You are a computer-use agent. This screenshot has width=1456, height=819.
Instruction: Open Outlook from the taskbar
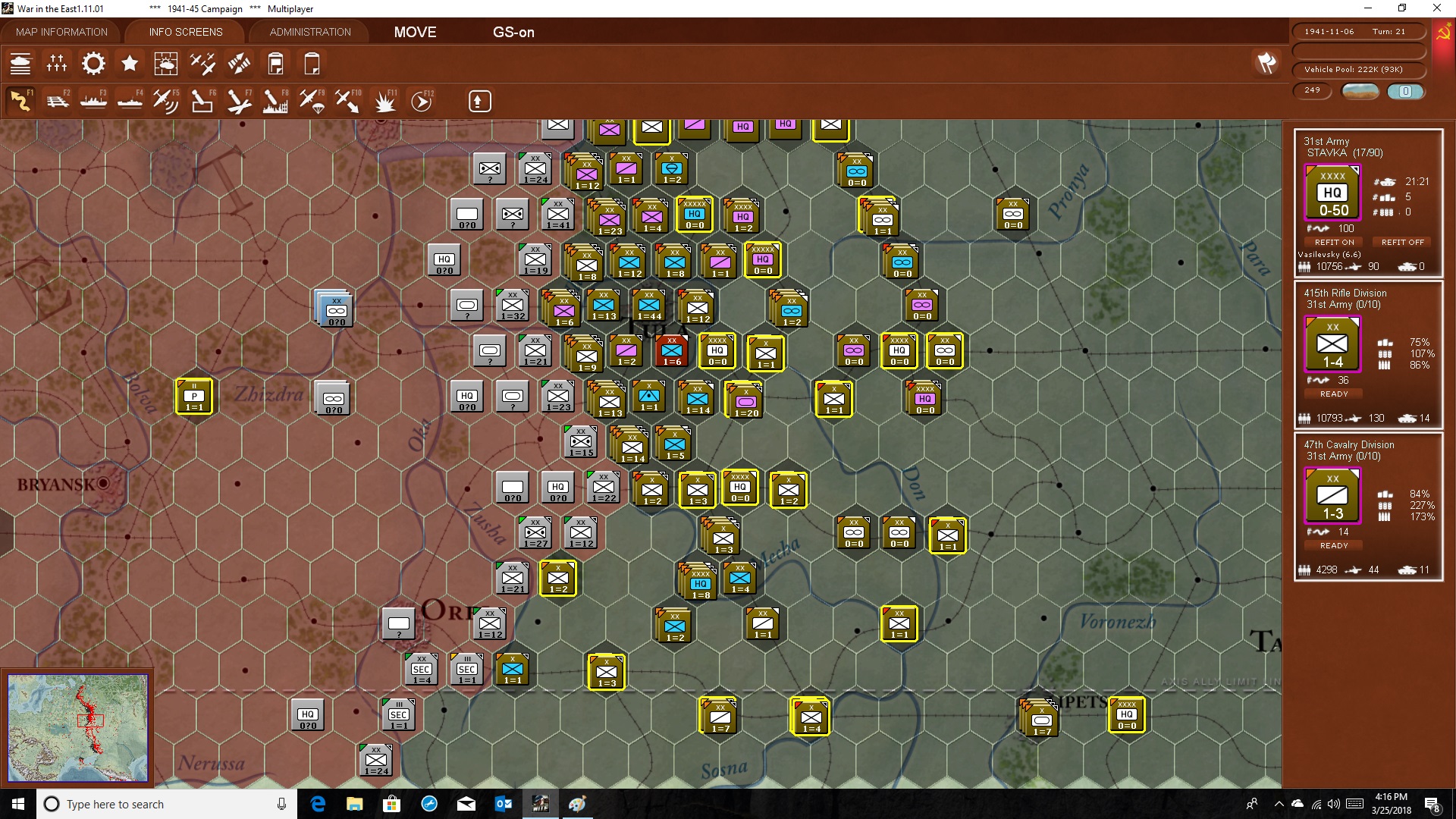504,804
